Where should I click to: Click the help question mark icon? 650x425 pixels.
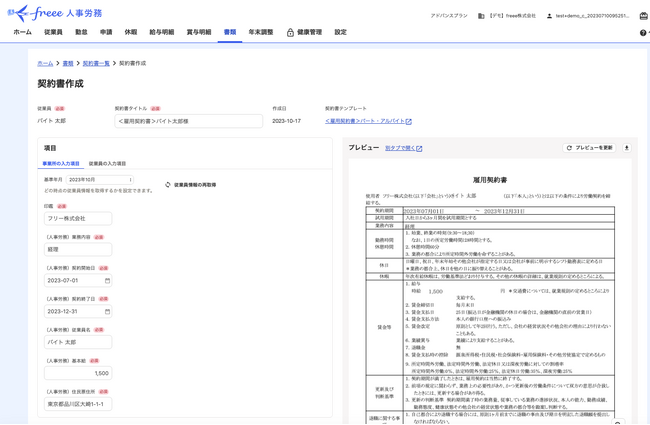(x=643, y=33)
